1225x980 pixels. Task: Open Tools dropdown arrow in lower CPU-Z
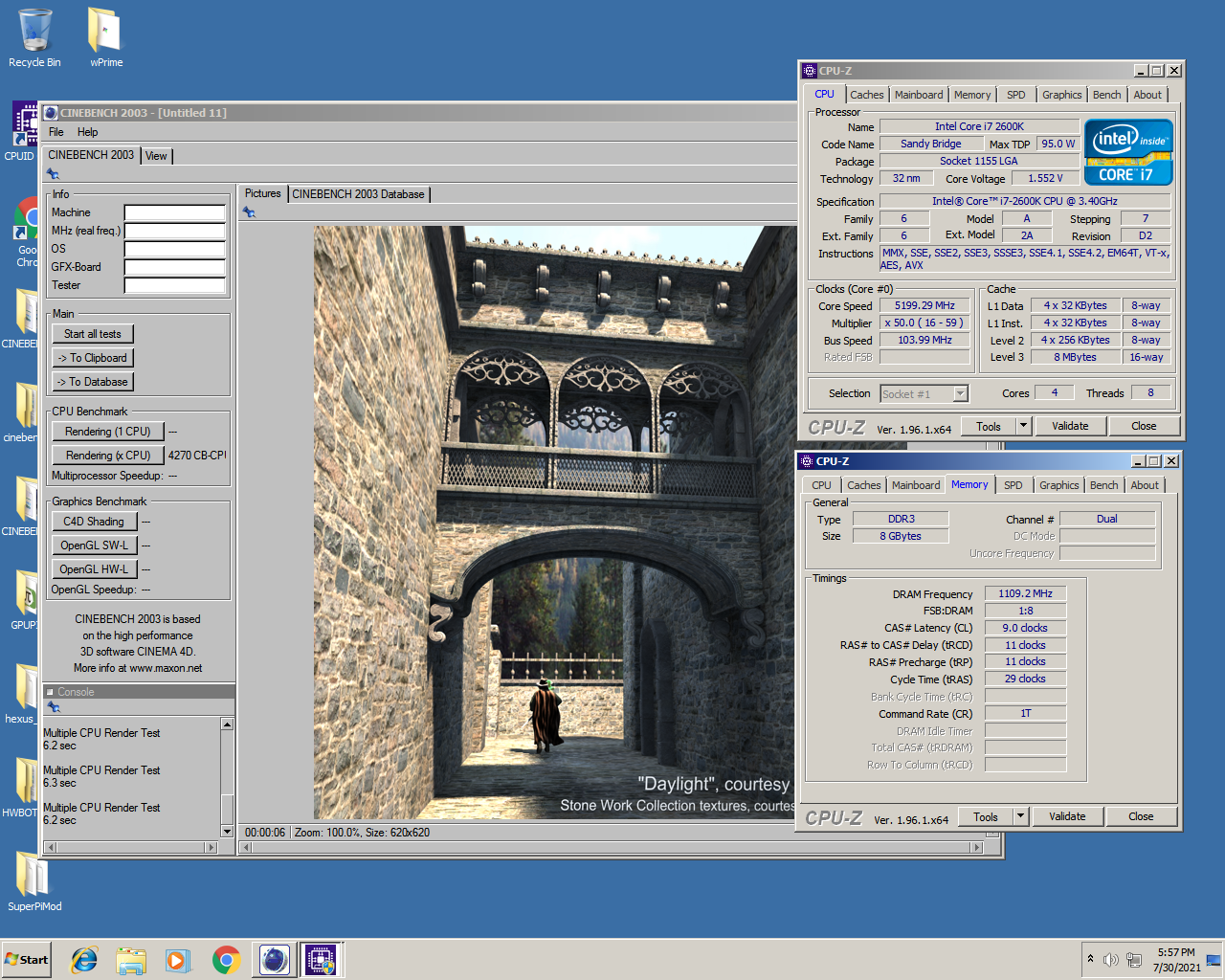coord(1020,816)
